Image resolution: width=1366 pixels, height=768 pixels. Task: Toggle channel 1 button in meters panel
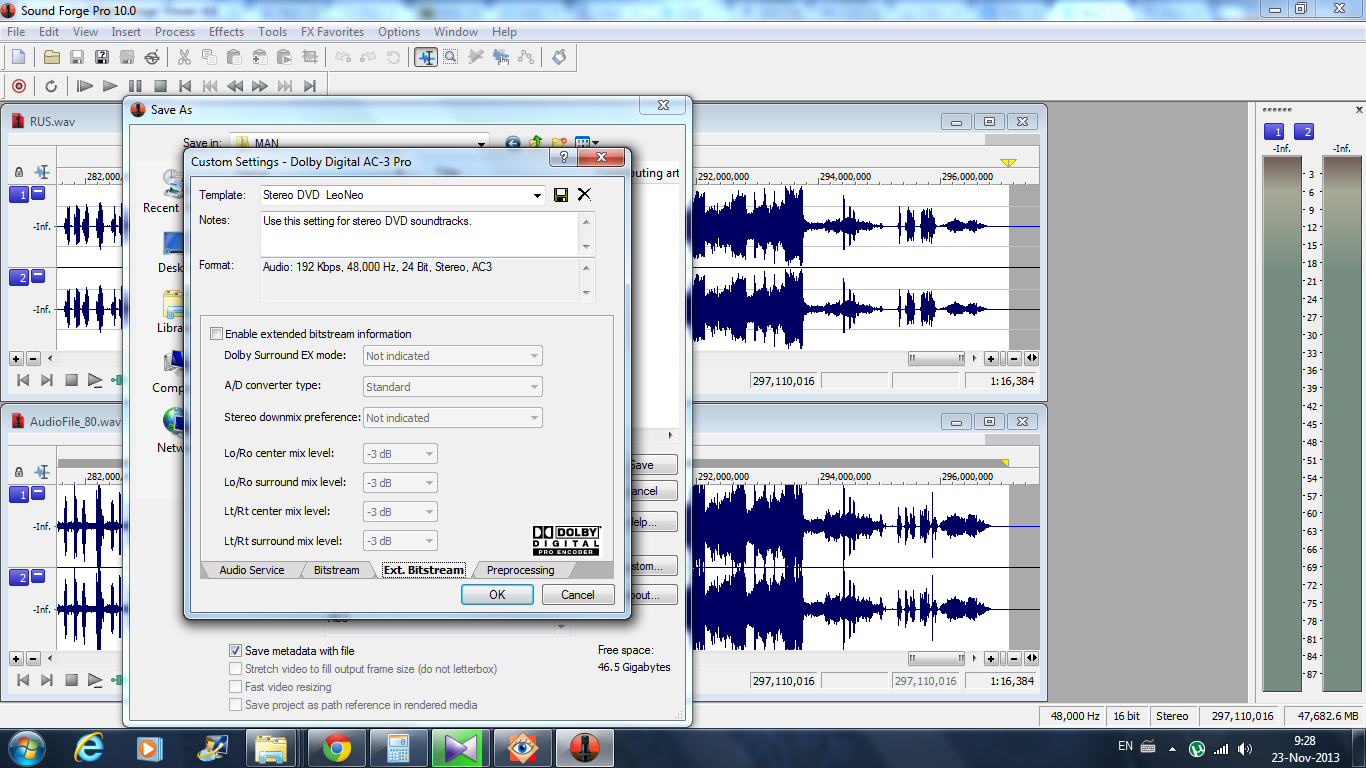pos(1274,132)
